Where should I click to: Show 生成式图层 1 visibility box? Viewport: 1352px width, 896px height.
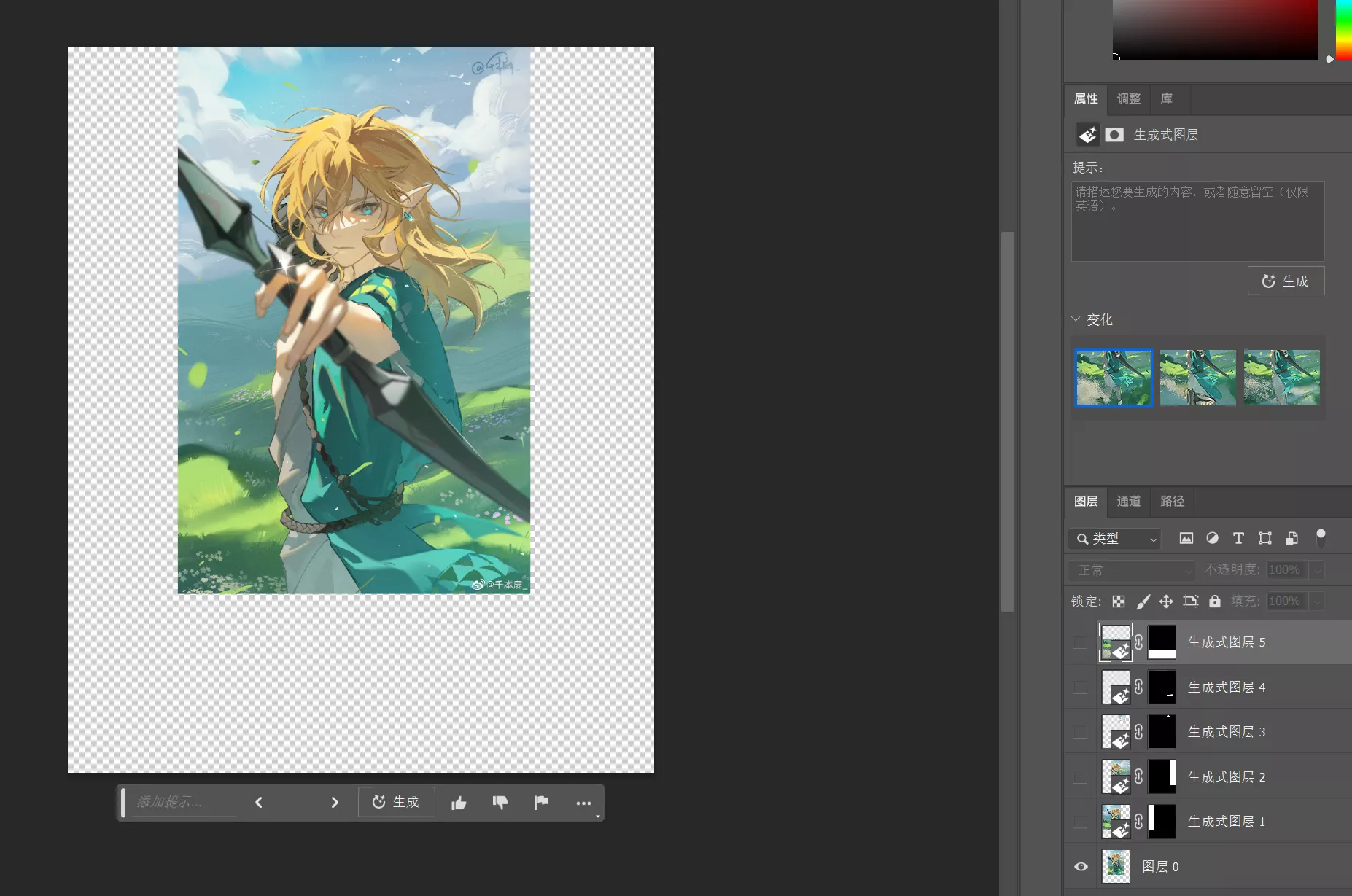(x=1081, y=822)
